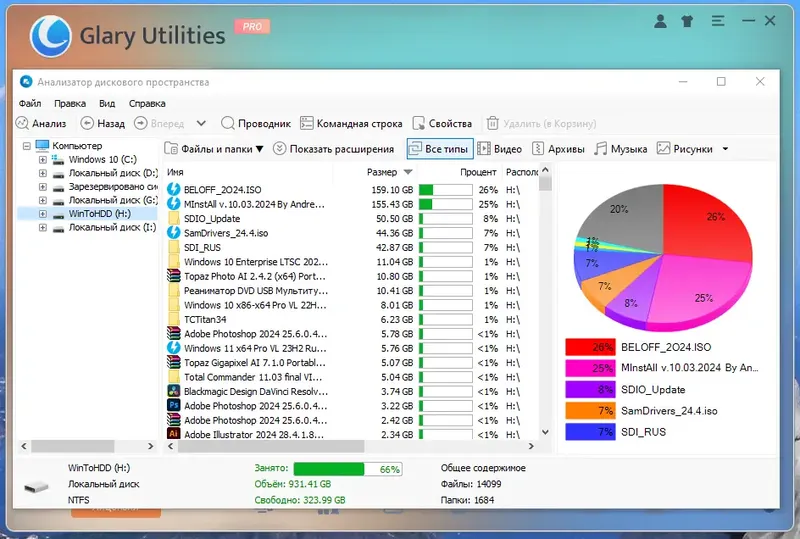Open Свойства for the selected item
Screen dimensions: 800x539
coord(442,124)
